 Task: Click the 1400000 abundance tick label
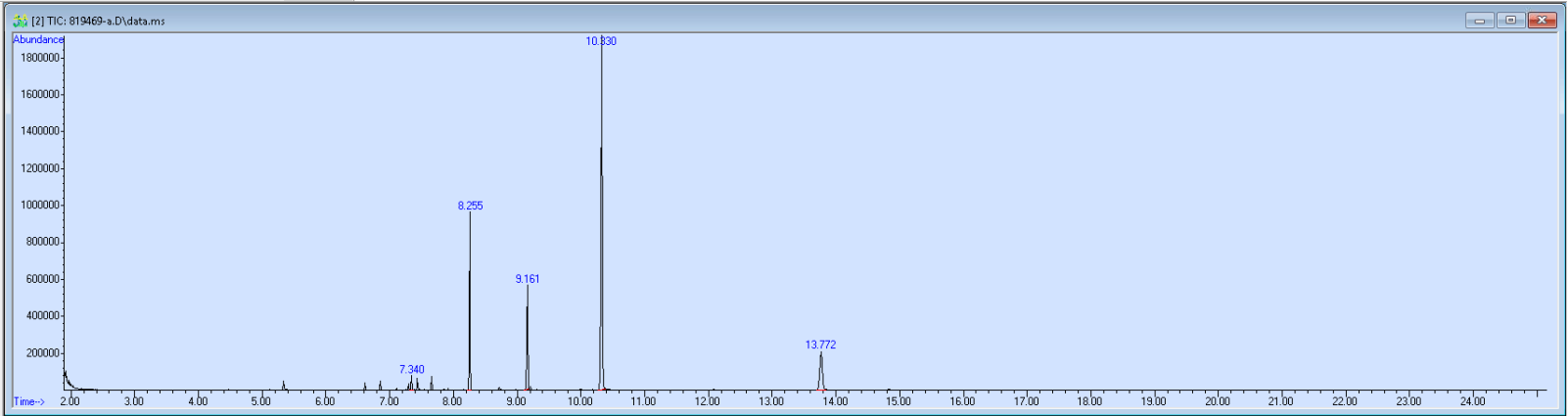[40, 131]
